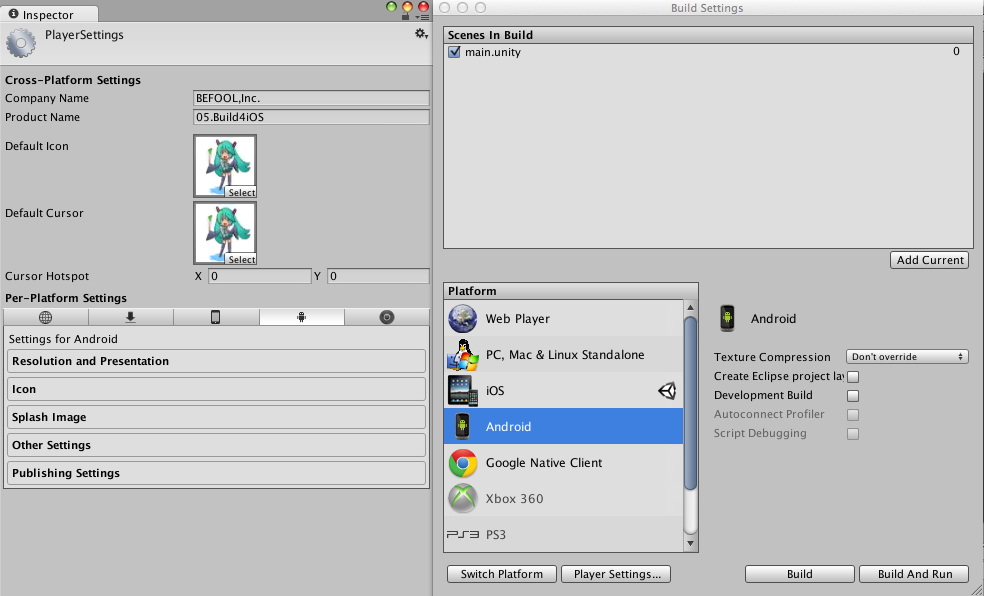Click the Add Current button
The height and width of the screenshot is (596, 984).
[x=929, y=260]
